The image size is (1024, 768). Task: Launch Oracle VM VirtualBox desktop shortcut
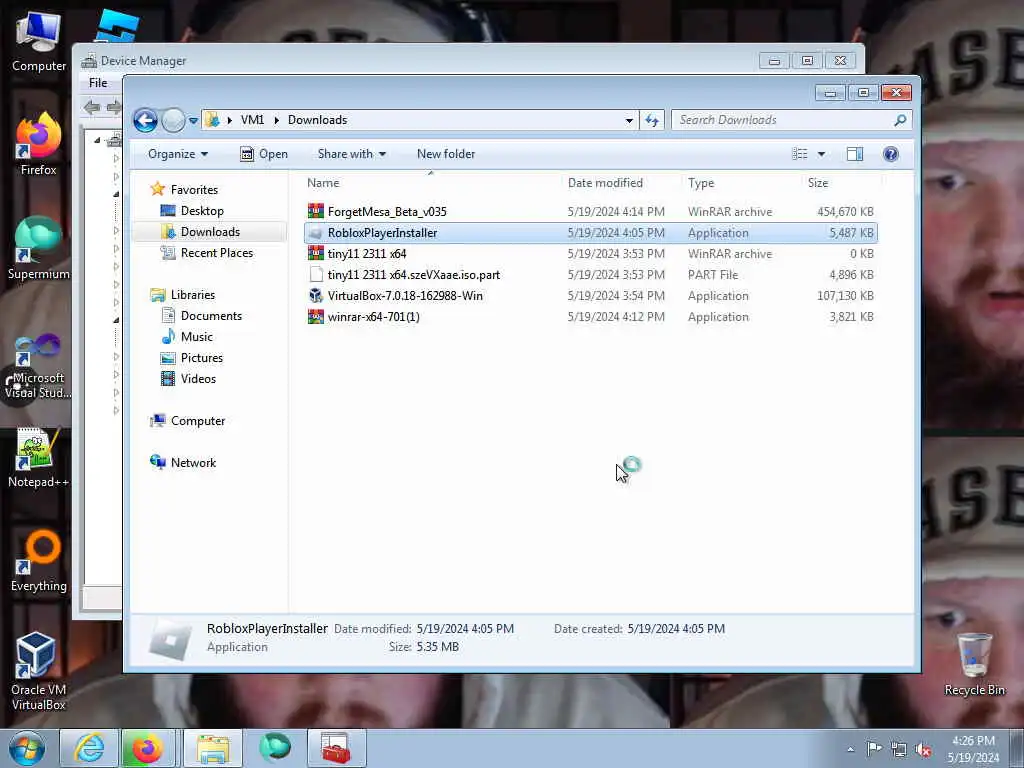tap(38, 671)
